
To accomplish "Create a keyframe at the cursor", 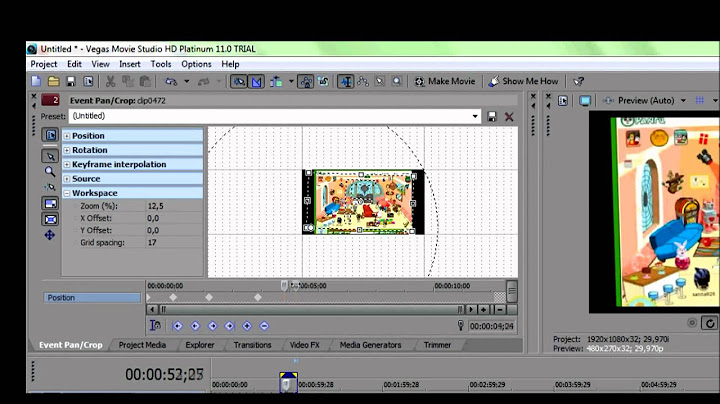I will [x=247, y=326].
